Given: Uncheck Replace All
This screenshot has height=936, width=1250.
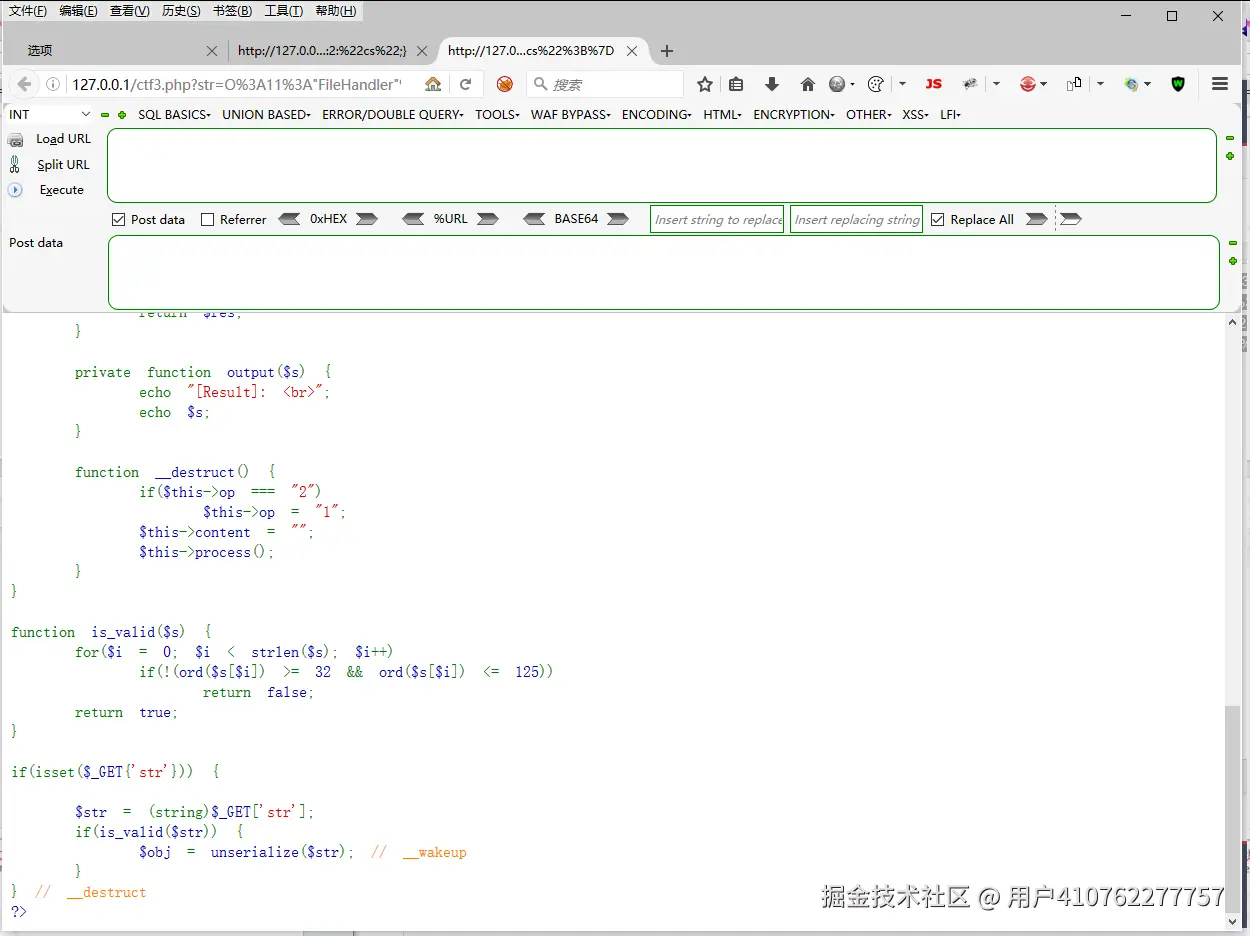Looking at the screenshot, I should (x=937, y=219).
